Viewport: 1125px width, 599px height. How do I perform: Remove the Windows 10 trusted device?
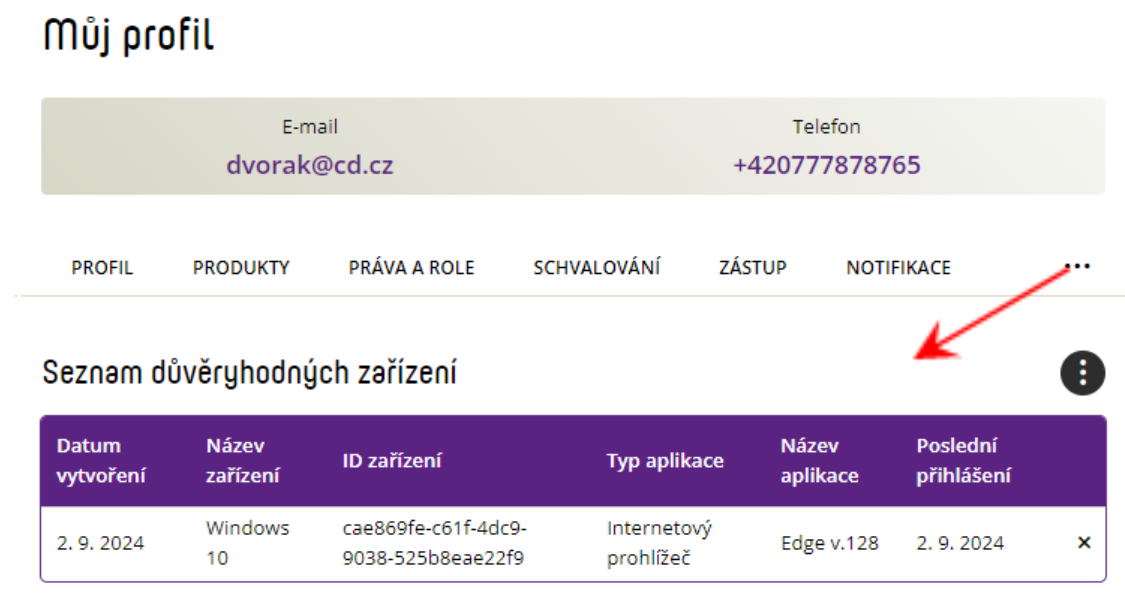pyautogui.click(x=1084, y=543)
